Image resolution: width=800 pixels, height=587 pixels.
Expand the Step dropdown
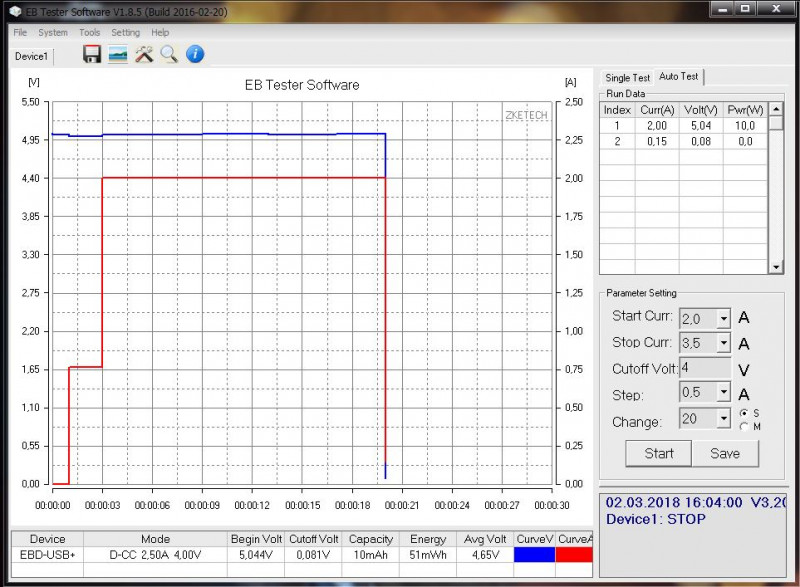(x=723, y=392)
